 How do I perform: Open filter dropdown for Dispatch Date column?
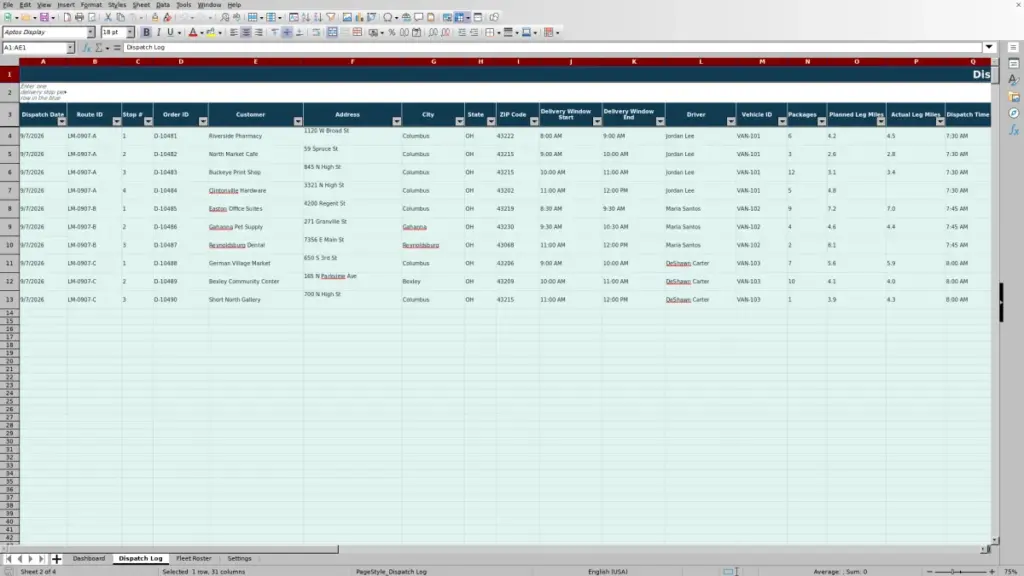[x=62, y=121]
